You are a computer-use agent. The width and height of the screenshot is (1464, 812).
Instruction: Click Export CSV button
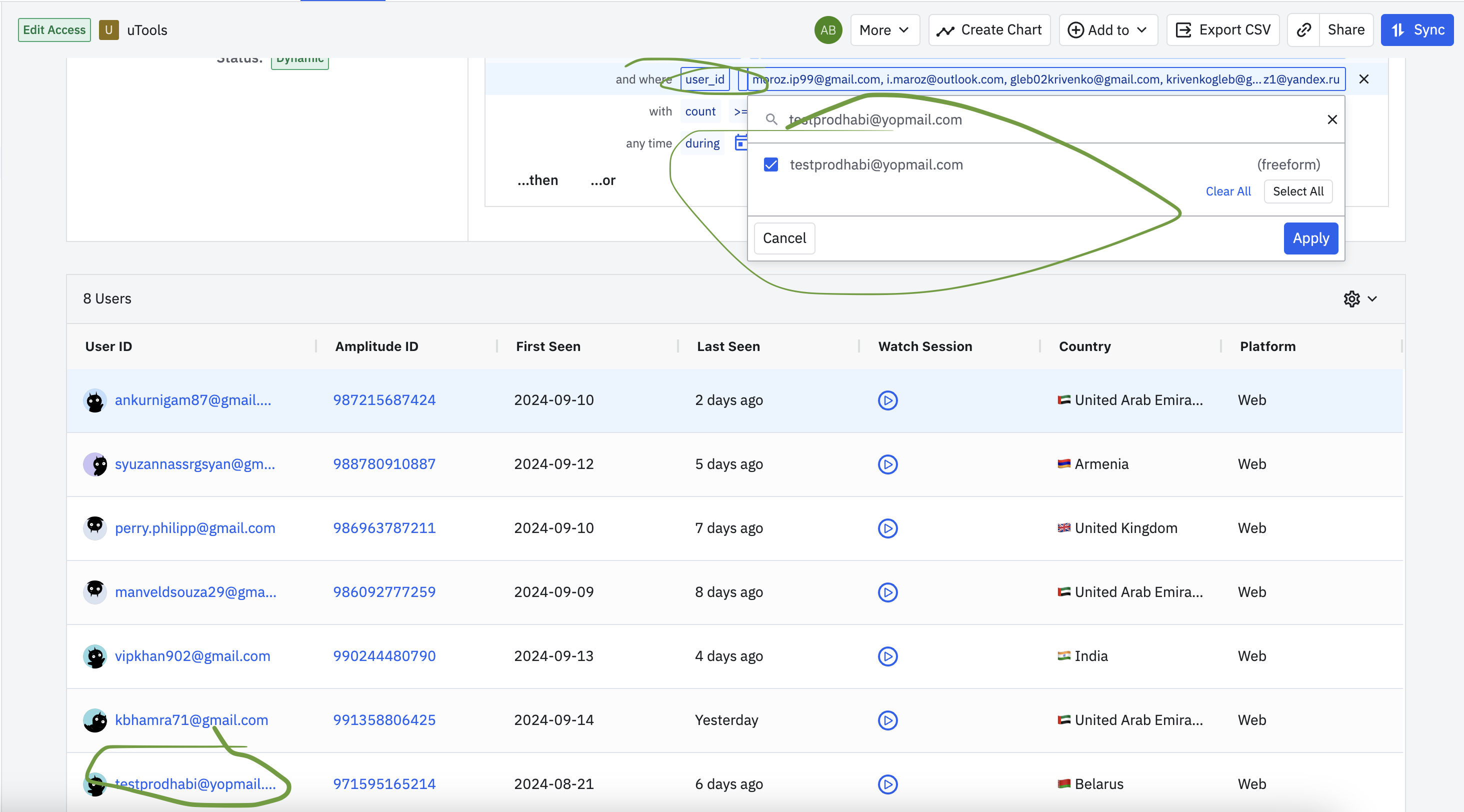click(1222, 30)
